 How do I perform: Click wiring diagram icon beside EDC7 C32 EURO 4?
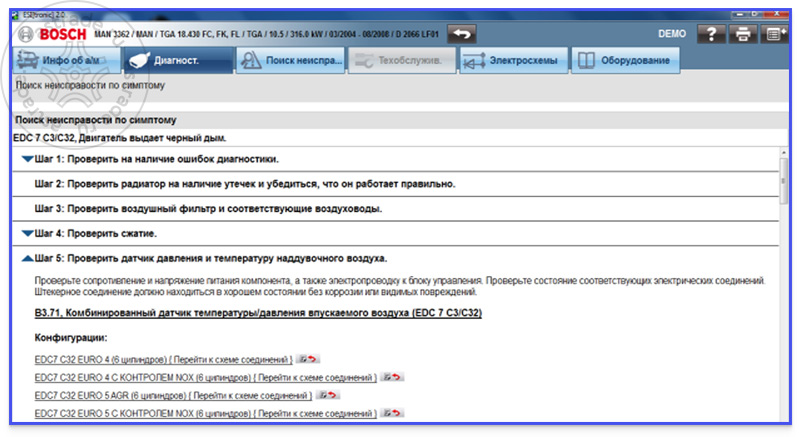[308, 359]
